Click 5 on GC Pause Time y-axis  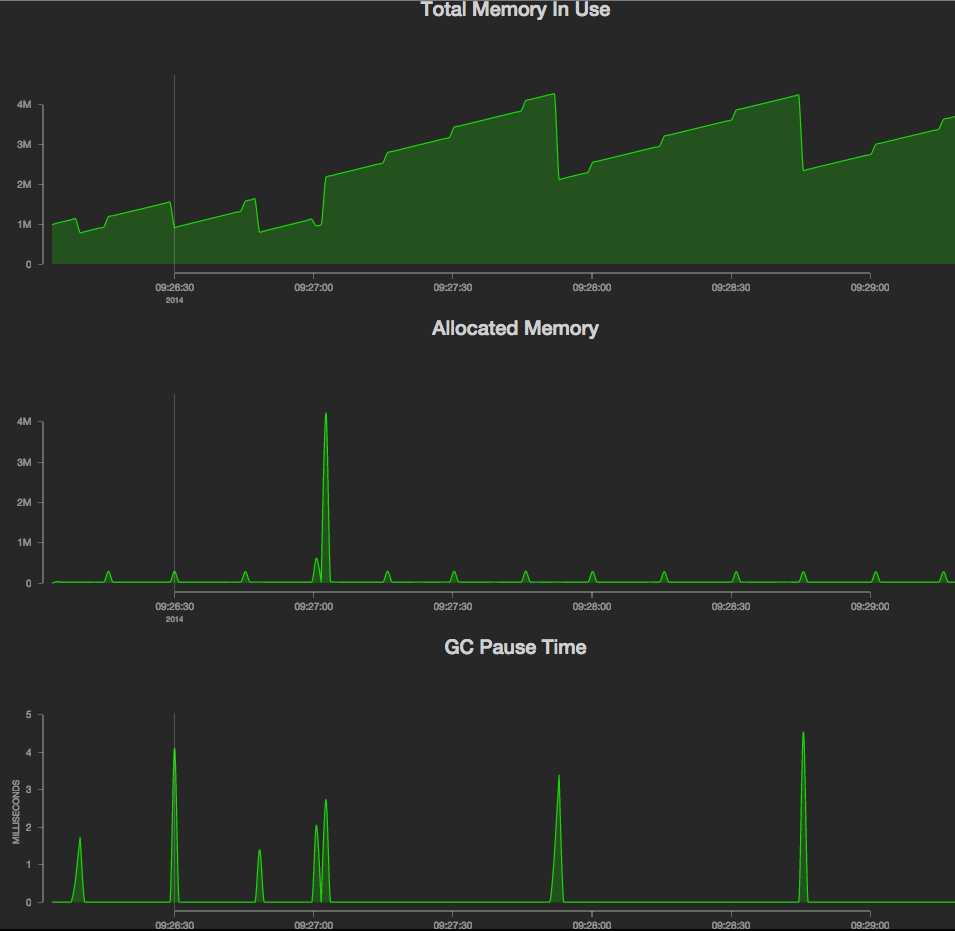coord(29,715)
